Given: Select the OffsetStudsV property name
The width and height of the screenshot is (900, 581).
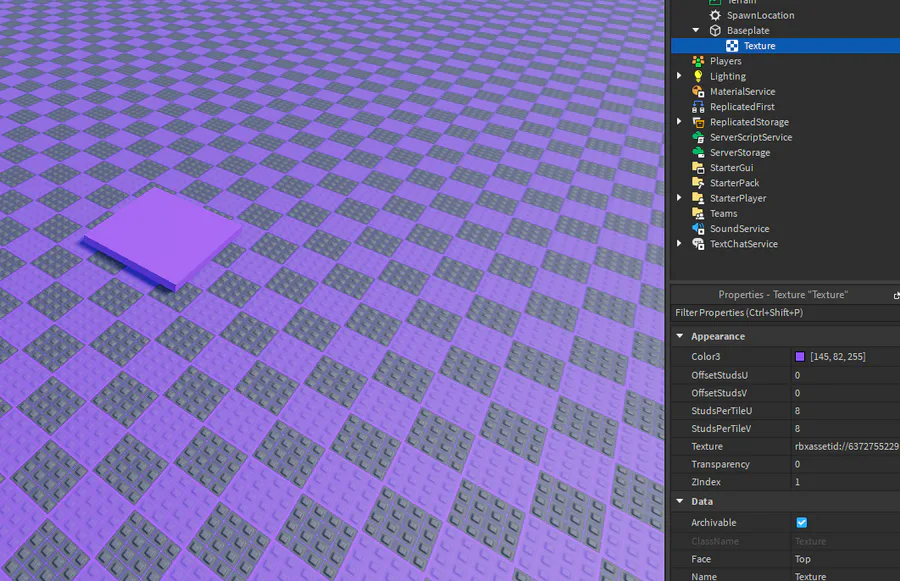Looking at the screenshot, I should coord(719,393).
